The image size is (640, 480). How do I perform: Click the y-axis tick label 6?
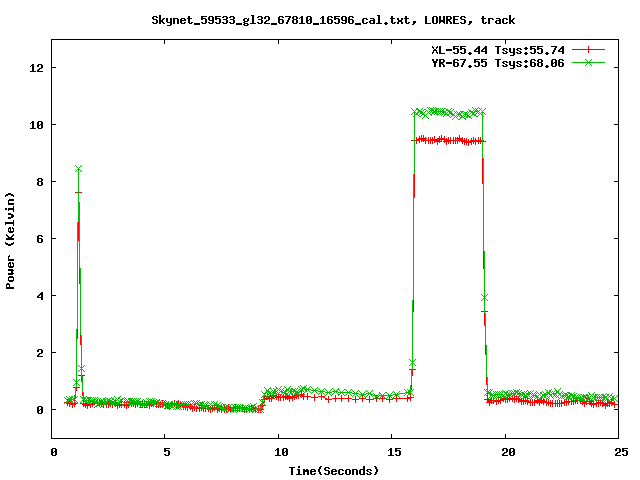point(40,239)
